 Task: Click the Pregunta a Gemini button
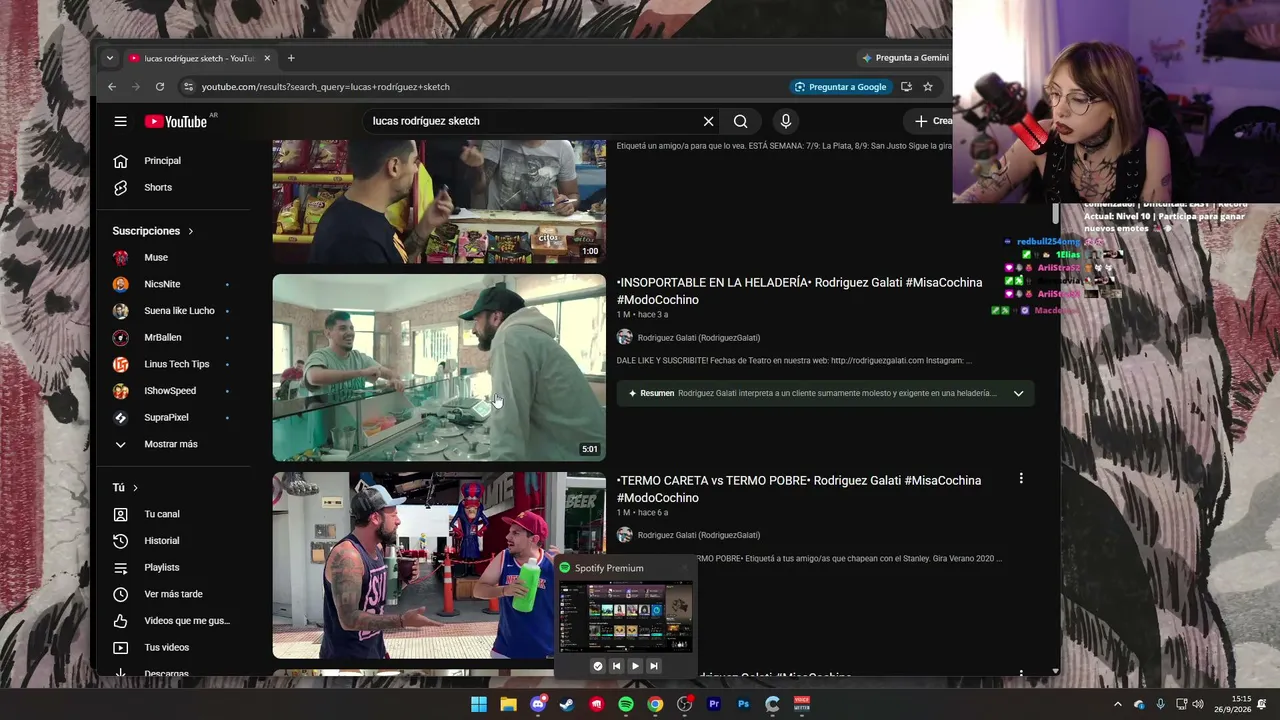click(905, 58)
